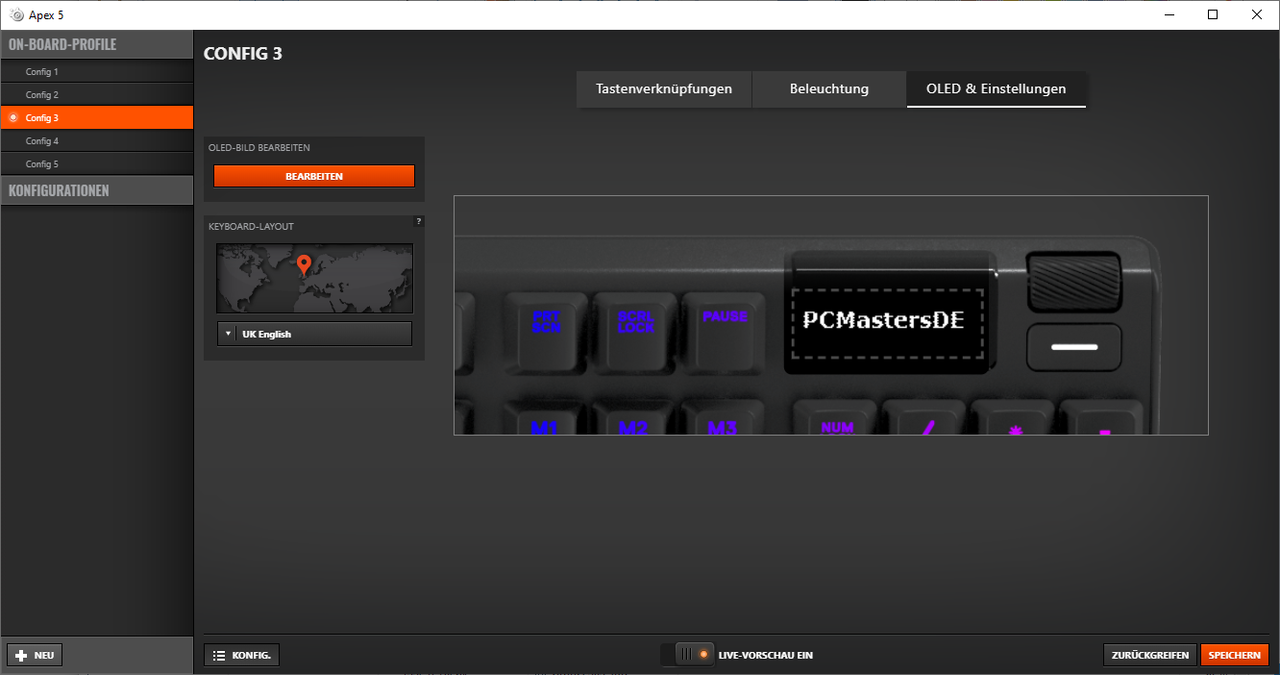Screen dimensions: 1280x675
Task: Switch to the Tastenverknüpfungen tab
Action: point(664,89)
